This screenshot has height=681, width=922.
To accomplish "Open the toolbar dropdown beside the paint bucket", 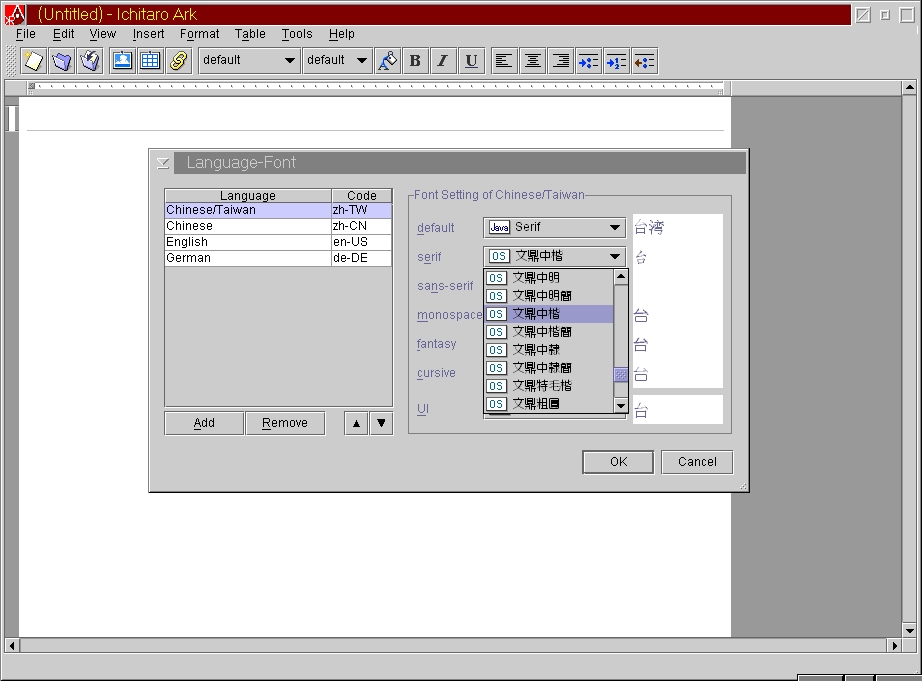I will pos(337,60).
